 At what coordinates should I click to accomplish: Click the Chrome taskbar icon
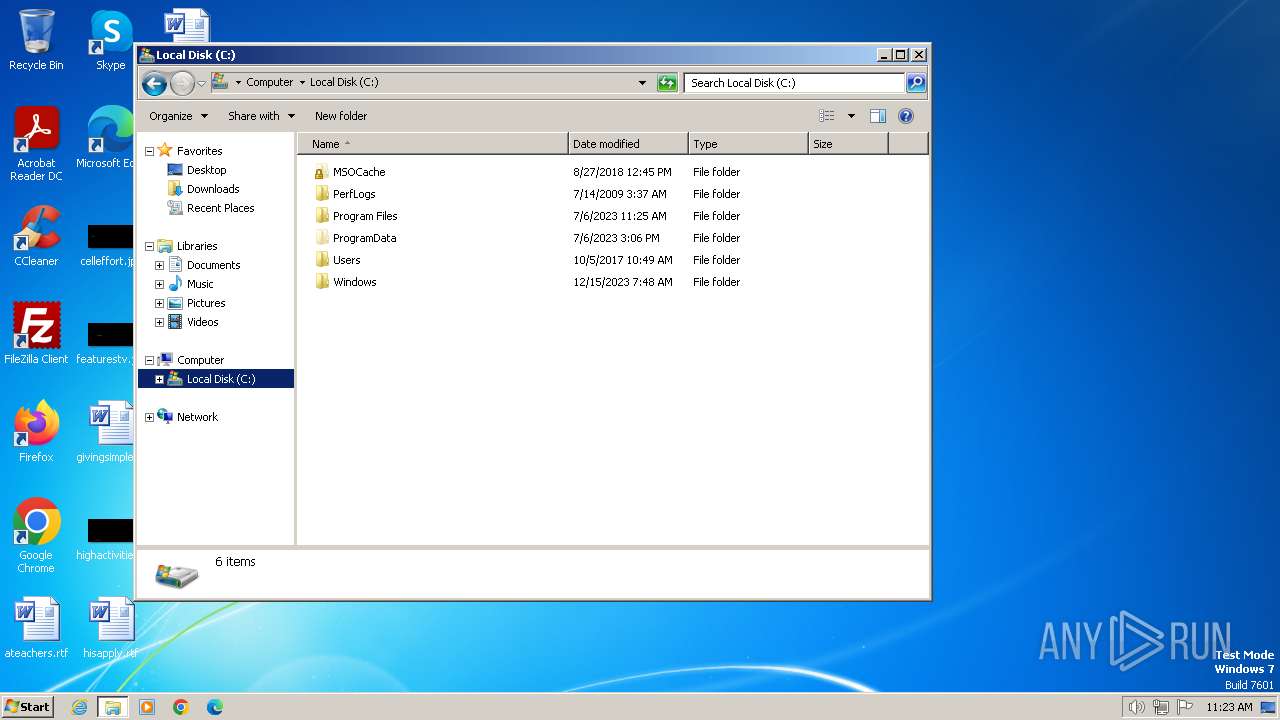(181, 707)
